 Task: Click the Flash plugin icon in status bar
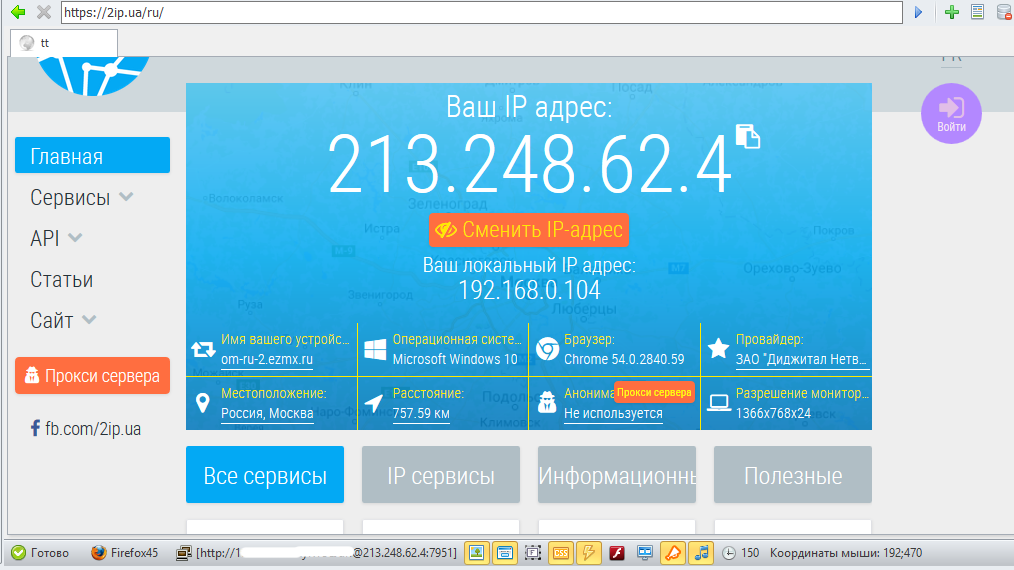click(x=618, y=552)
